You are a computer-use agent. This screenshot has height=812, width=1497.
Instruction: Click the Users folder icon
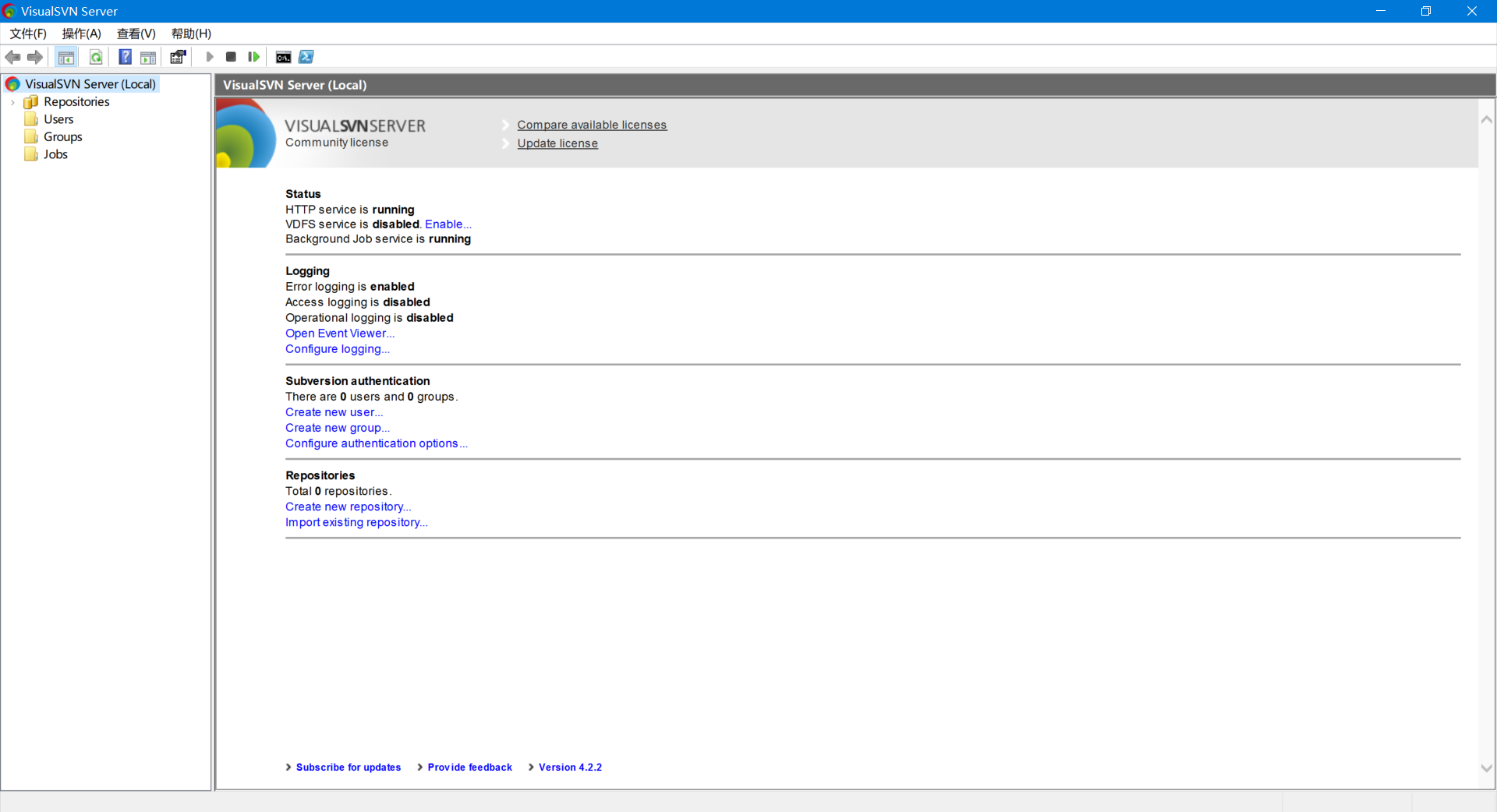[x=31, y=119]
